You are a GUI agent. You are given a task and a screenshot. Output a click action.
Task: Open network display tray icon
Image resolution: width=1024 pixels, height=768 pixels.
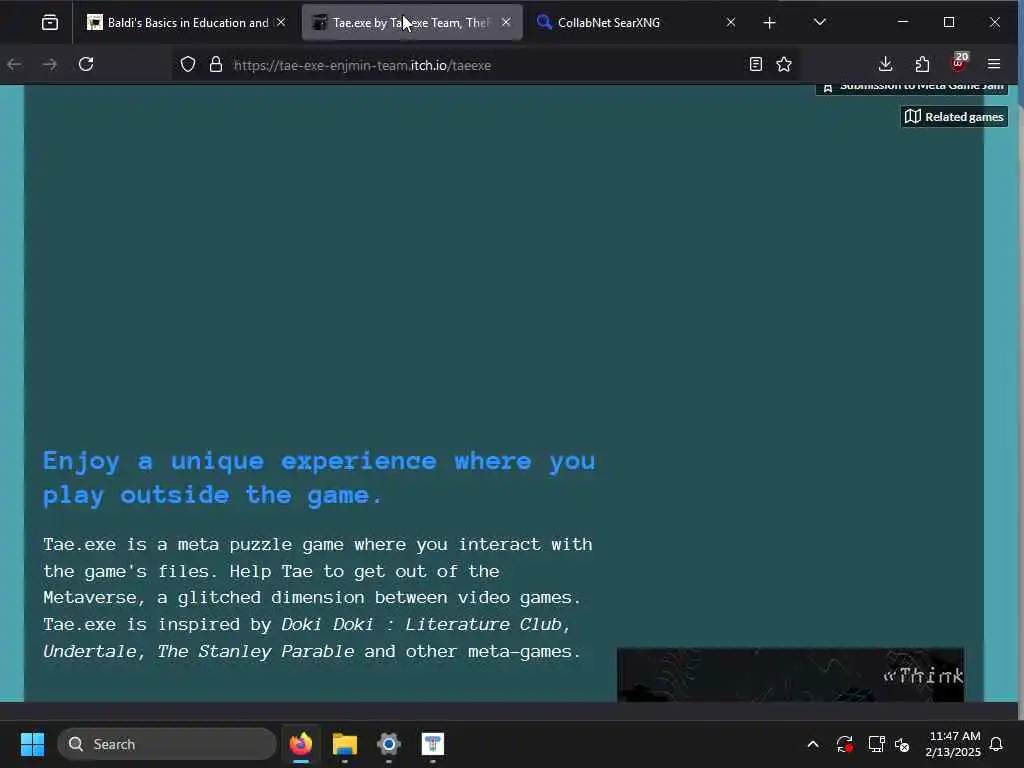point(876,744)
